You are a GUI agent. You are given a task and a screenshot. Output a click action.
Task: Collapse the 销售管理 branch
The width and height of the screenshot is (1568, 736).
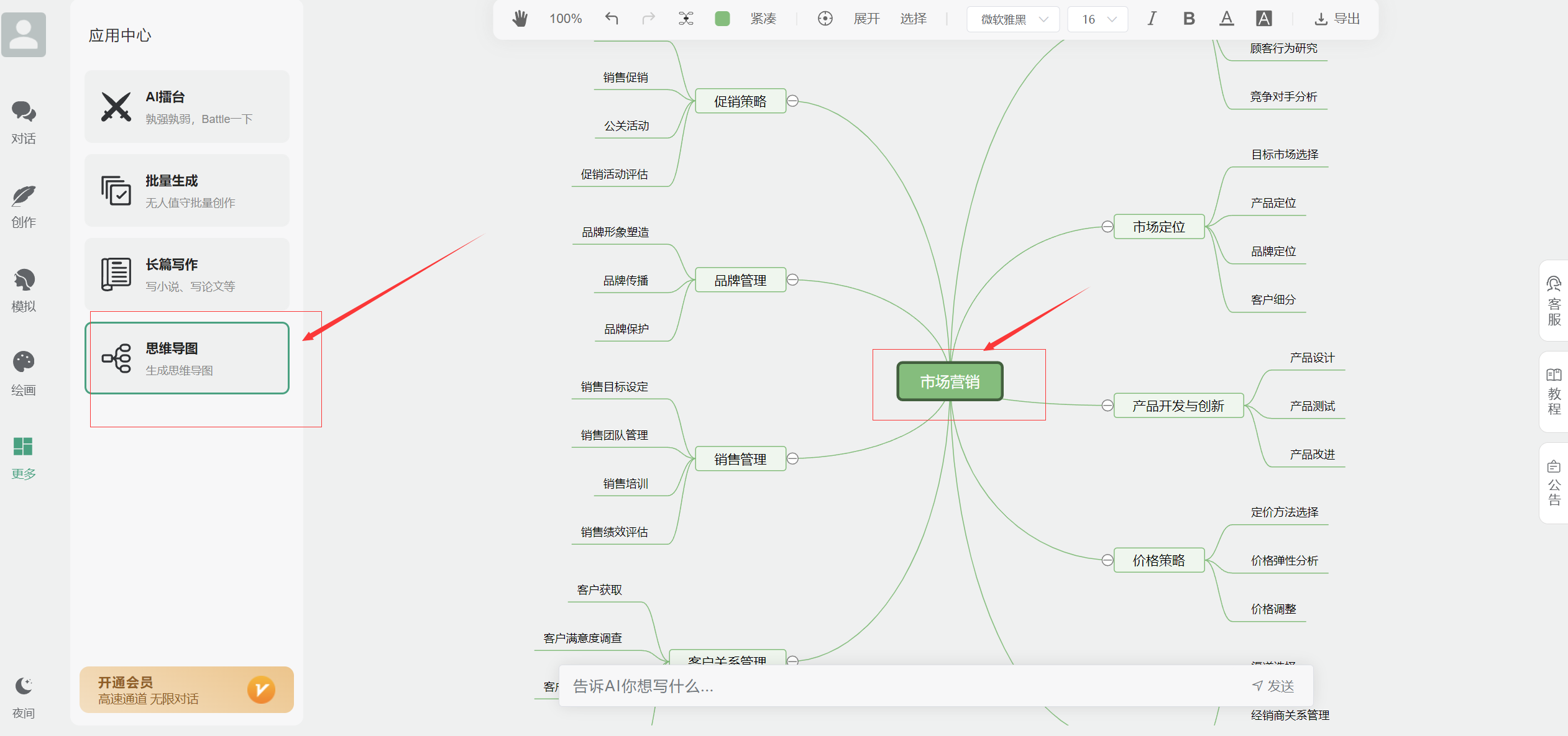[x=792, y=458]
